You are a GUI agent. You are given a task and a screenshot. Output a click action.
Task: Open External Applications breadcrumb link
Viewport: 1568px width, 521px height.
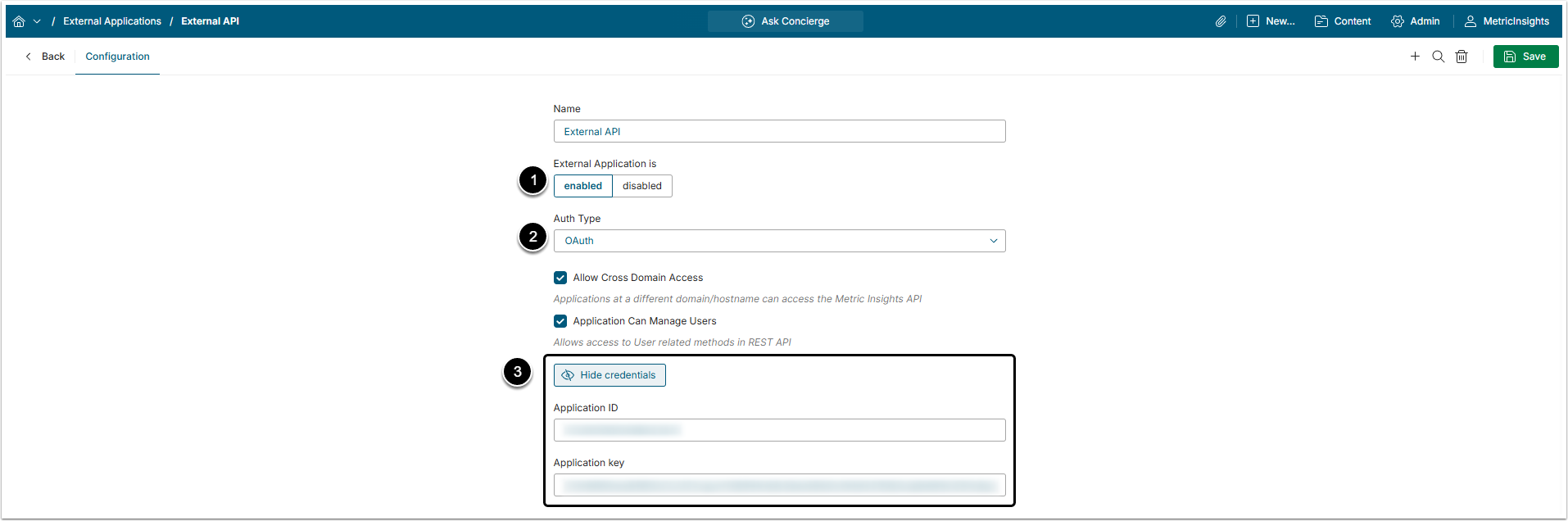click(x=112, y=21)
